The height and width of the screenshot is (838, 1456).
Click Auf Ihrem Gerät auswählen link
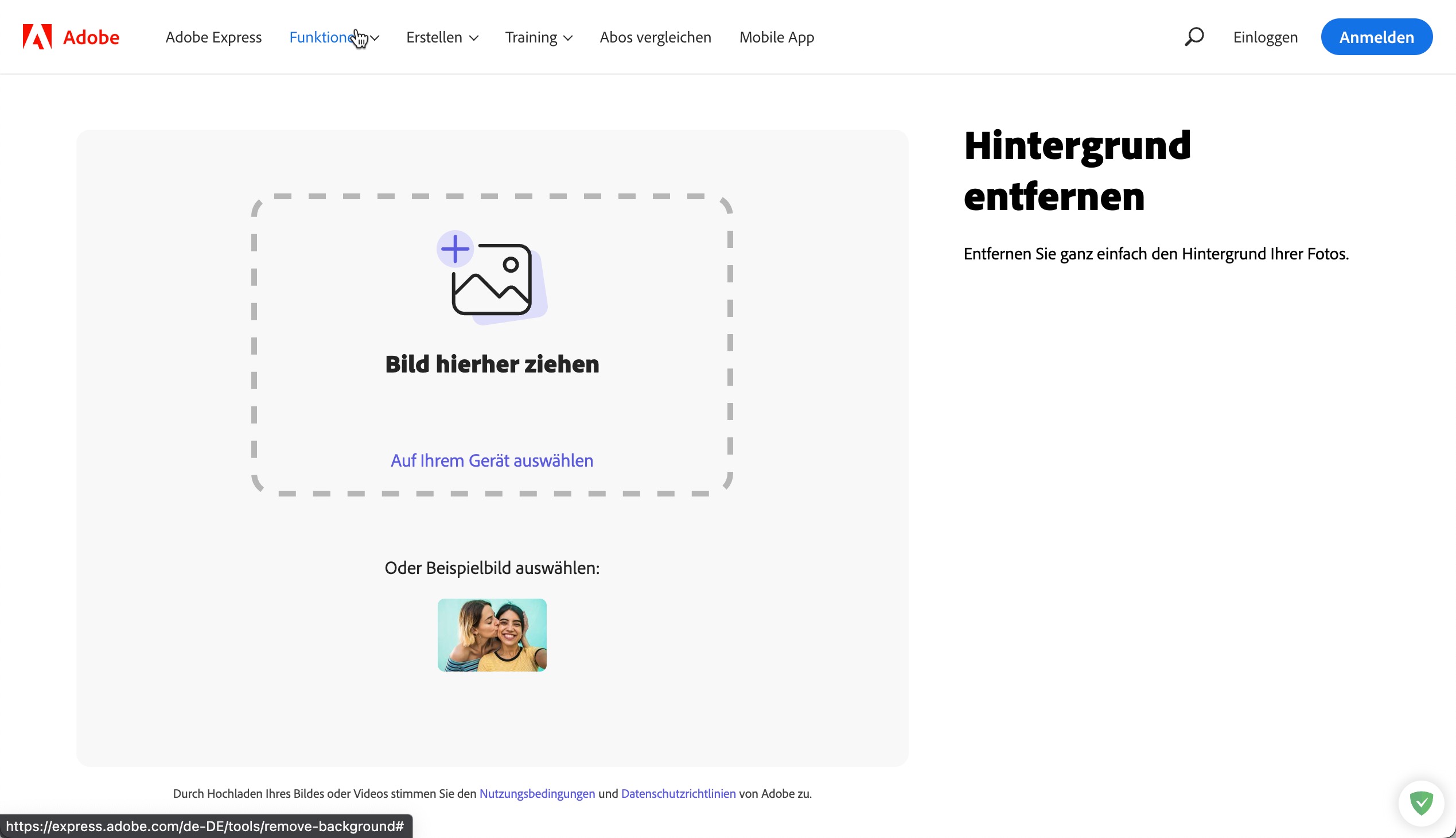click(x=492, y=460)
